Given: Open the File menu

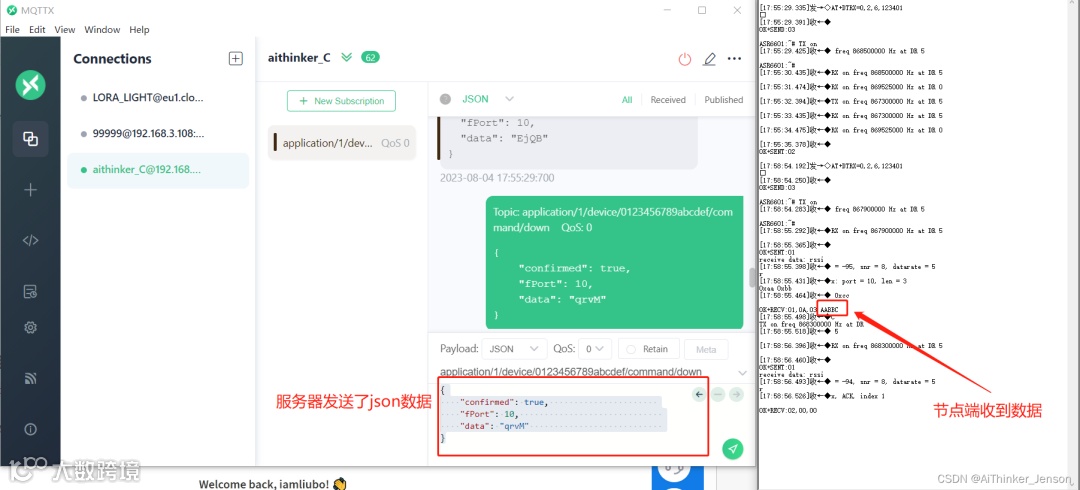Looking at the screenshot, I should click(13, 30).
